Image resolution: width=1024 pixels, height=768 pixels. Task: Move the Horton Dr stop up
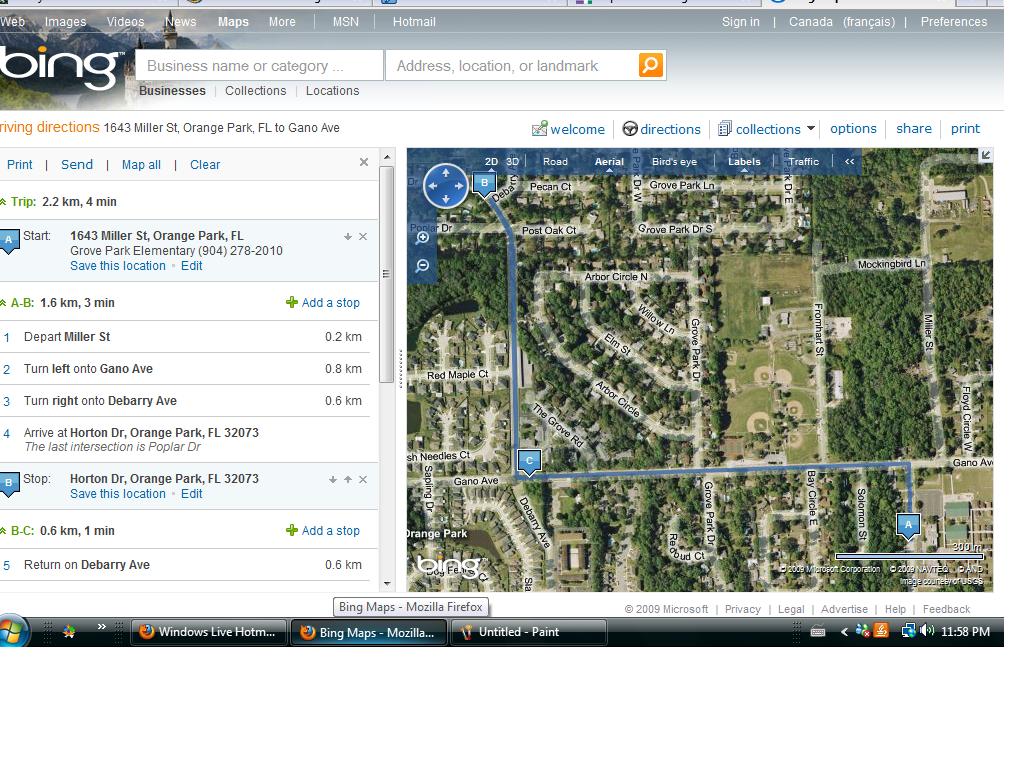(x=348, y=480)
